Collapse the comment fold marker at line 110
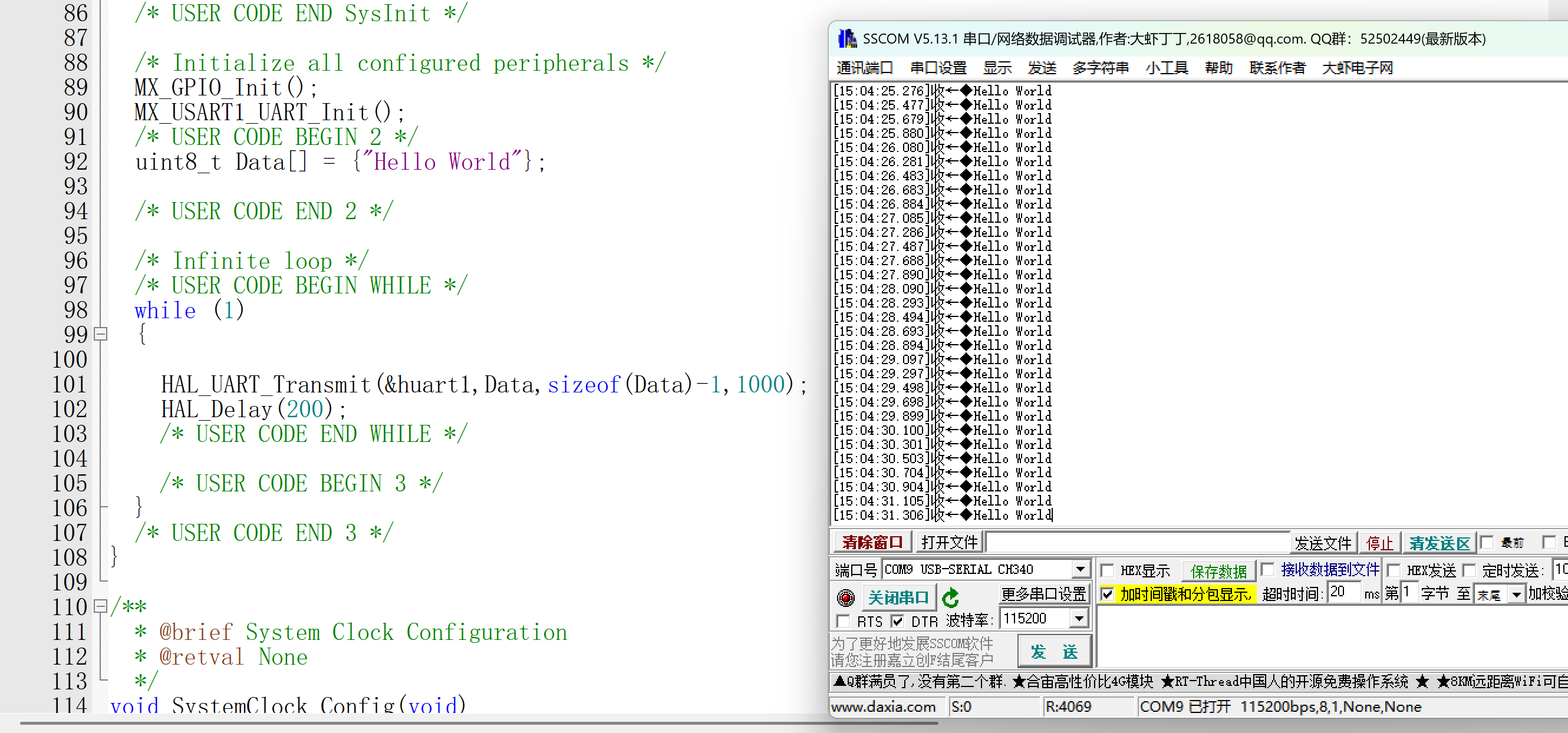Image resolution: width=1568 pixels, height=733 pixels. tap(101, 606)
